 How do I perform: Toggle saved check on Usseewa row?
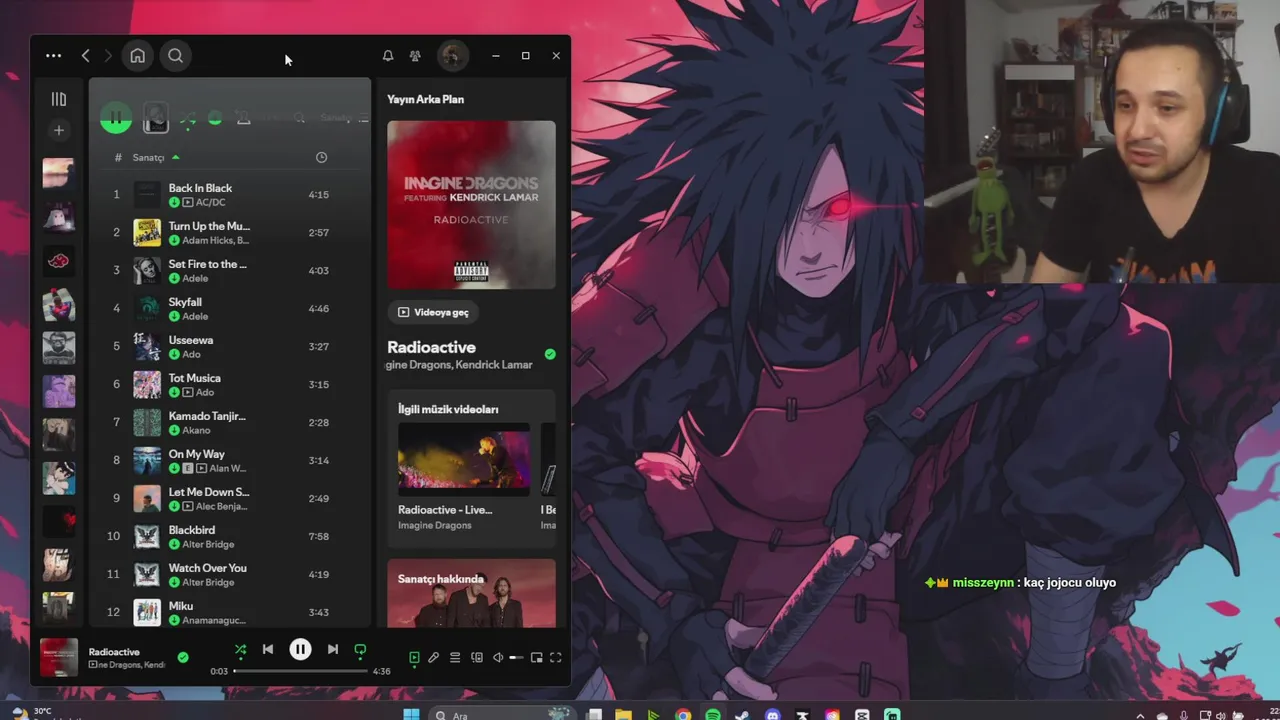(x=174, y=354)
